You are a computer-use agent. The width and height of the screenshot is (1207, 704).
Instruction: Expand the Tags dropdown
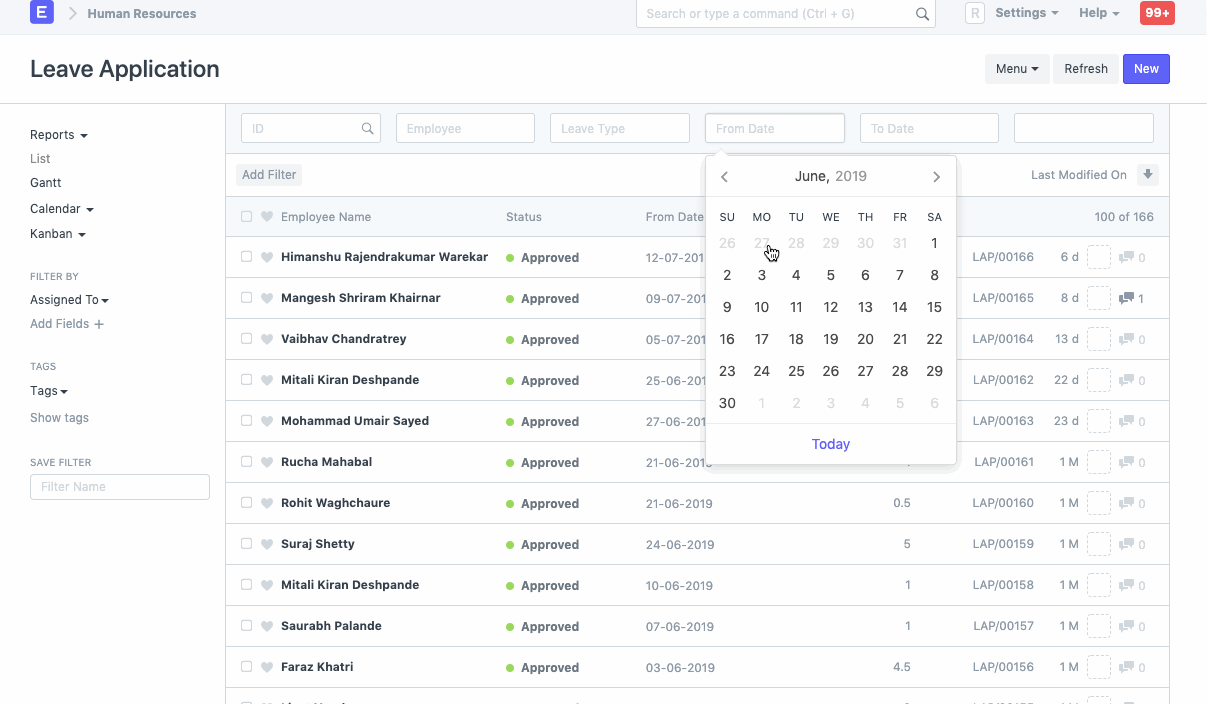48,390
